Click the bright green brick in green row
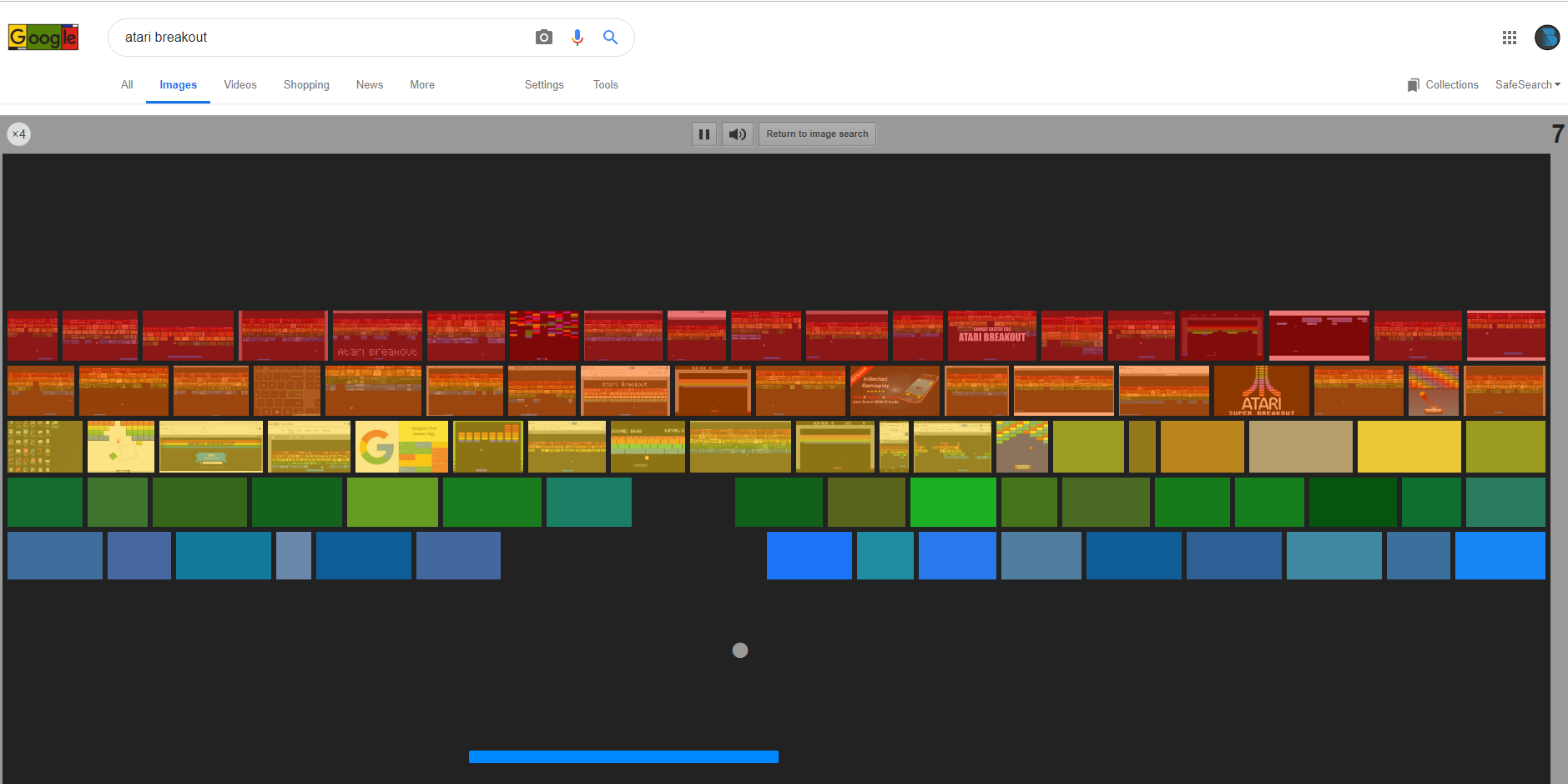 coord(953,502)
